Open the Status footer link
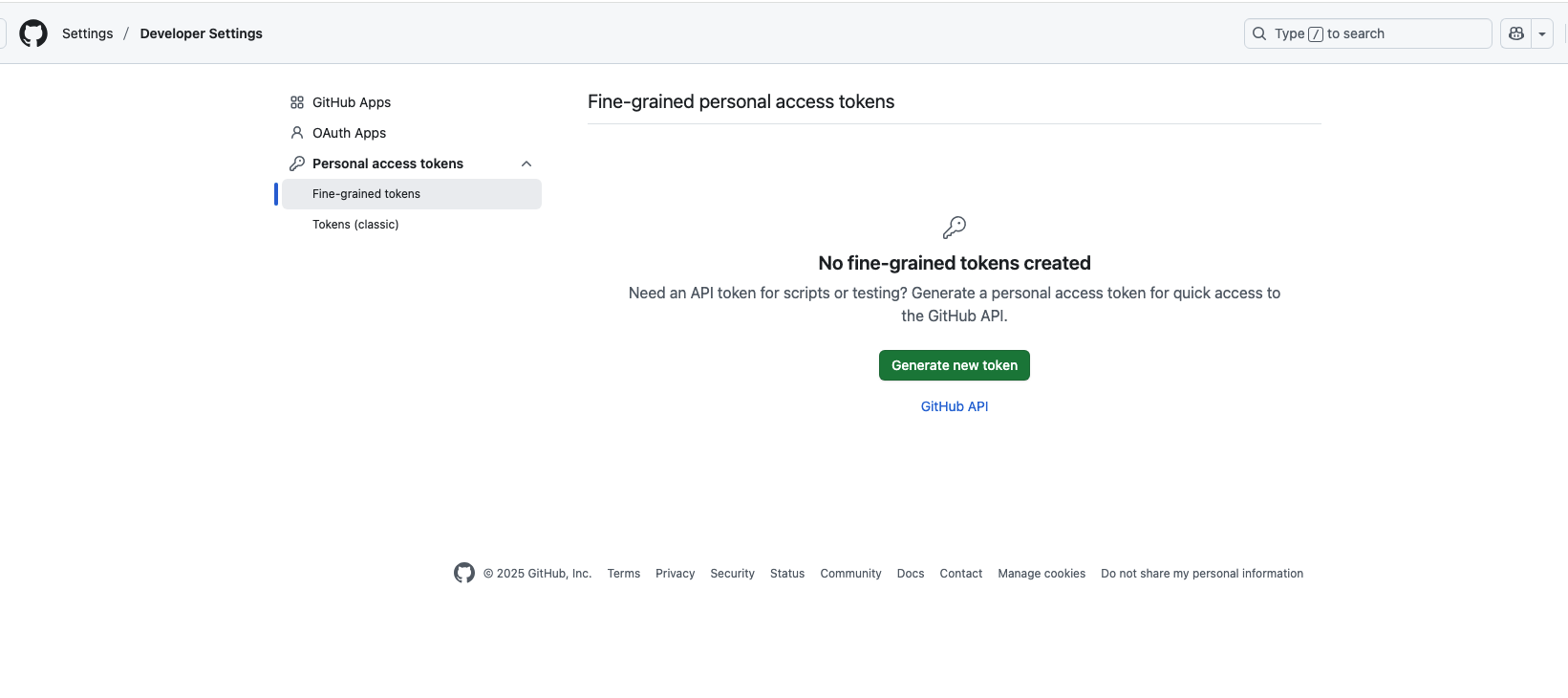Image resolution: width=1568 pixels, height=698 pixels. point(787,574)
